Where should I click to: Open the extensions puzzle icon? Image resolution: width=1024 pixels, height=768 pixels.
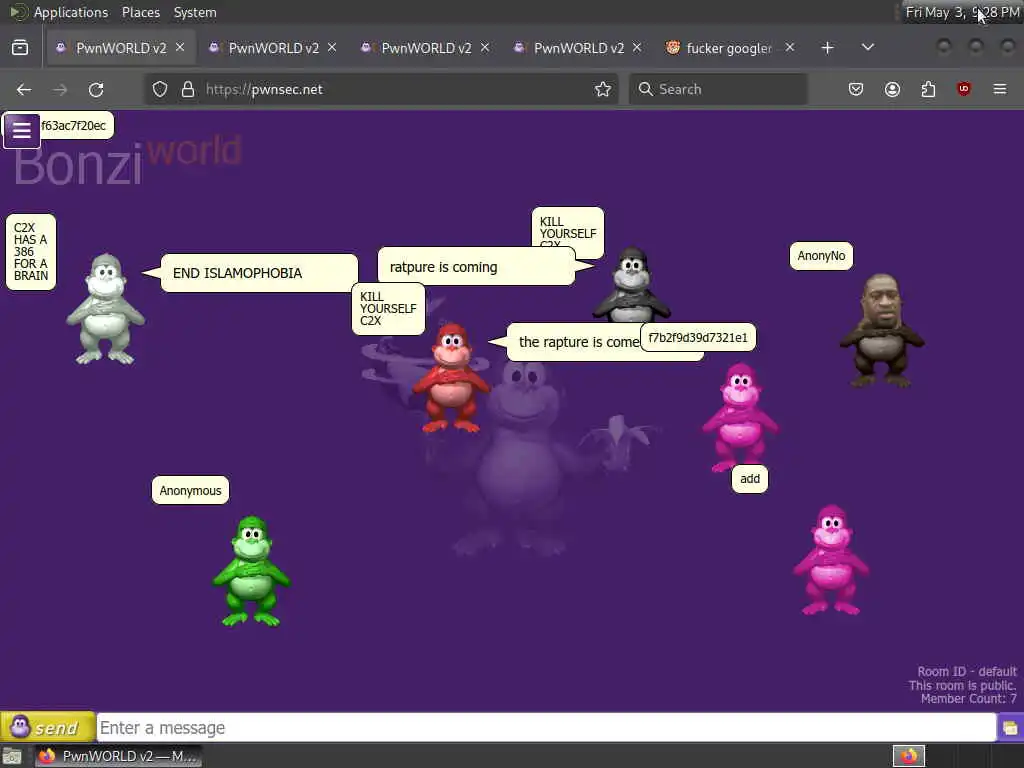[x=928, y=89]
